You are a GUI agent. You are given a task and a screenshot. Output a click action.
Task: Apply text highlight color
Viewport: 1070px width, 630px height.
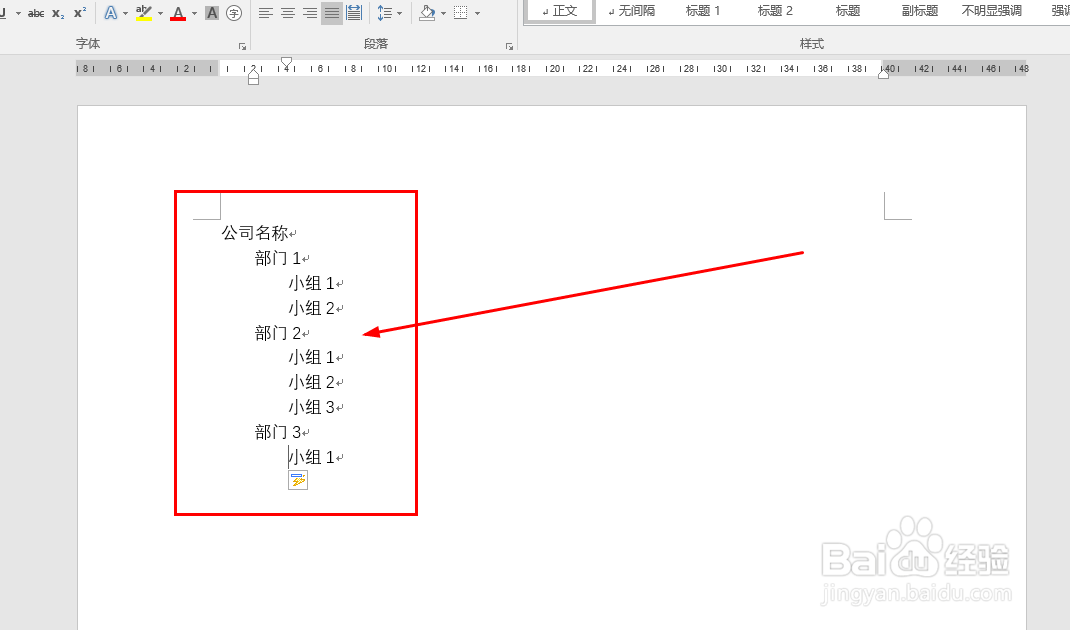click(x=143, y=13)
